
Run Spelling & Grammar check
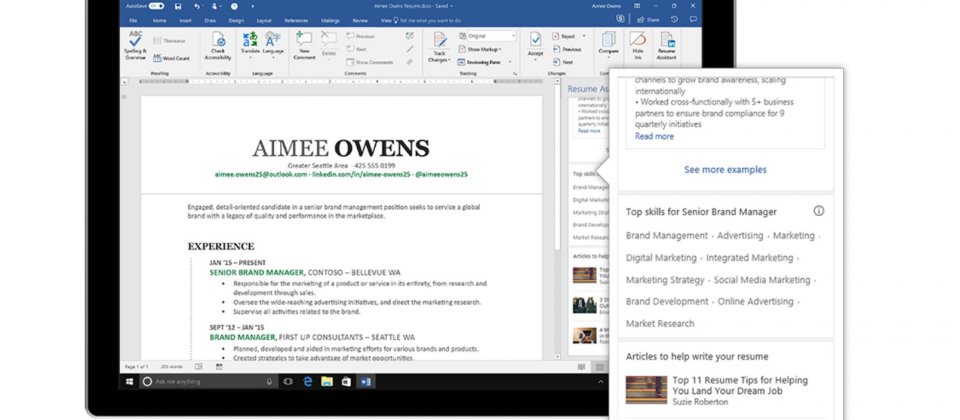(135, 45)
